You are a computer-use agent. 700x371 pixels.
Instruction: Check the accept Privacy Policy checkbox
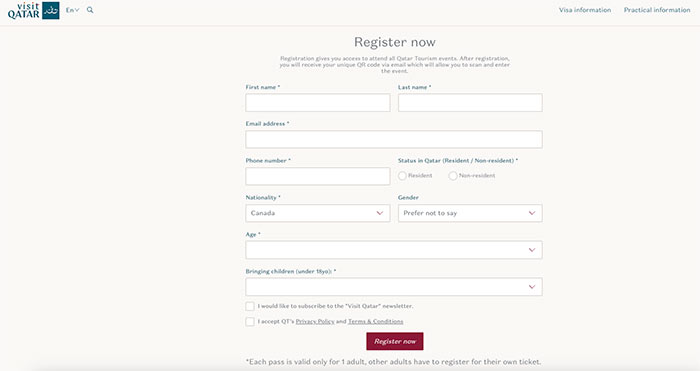click(250, 321)
